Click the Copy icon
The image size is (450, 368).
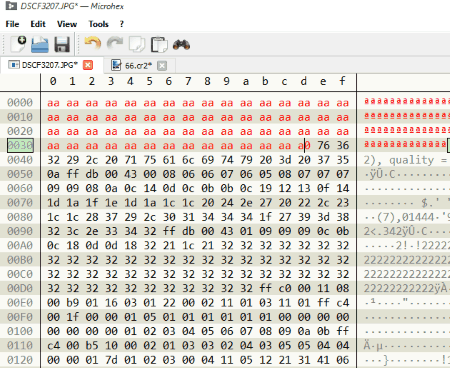[137, 44]
